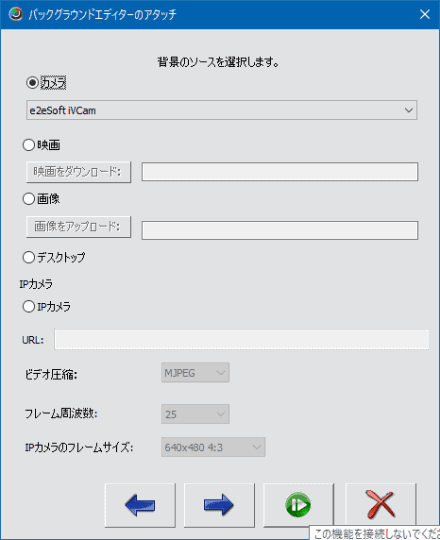Click the green play/finish button
This screenshot has height=540, width=440.
298,505
